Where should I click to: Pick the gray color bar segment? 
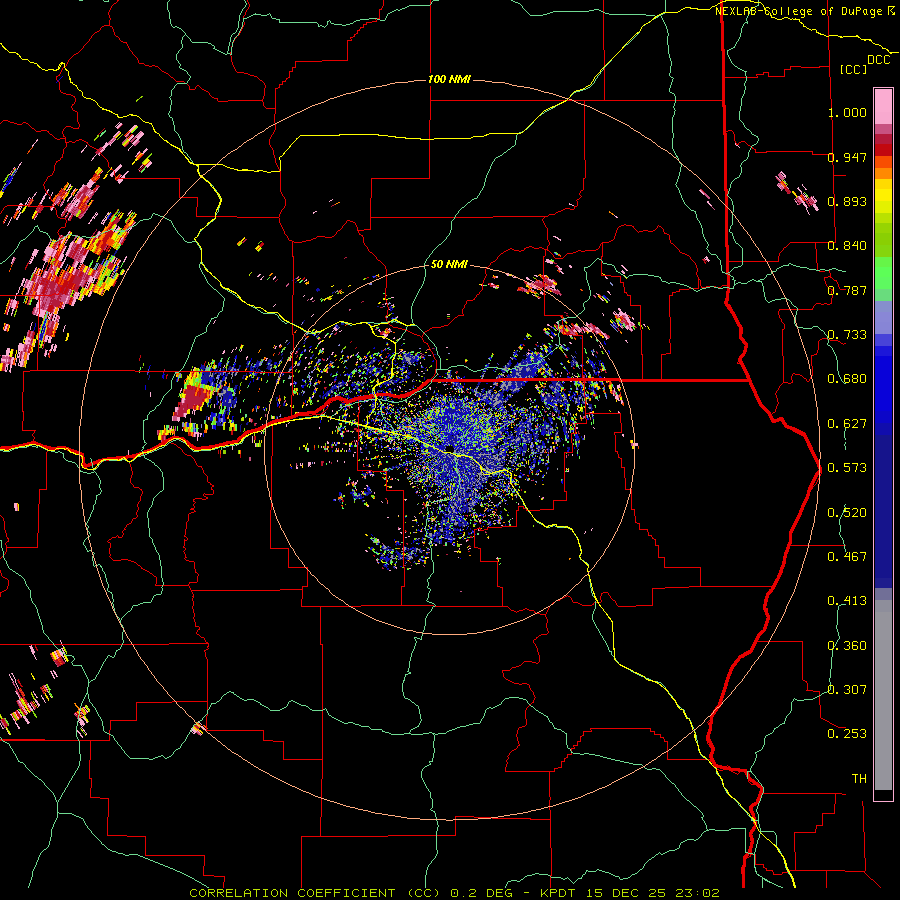pyautogui.click(x=883, y=695)
